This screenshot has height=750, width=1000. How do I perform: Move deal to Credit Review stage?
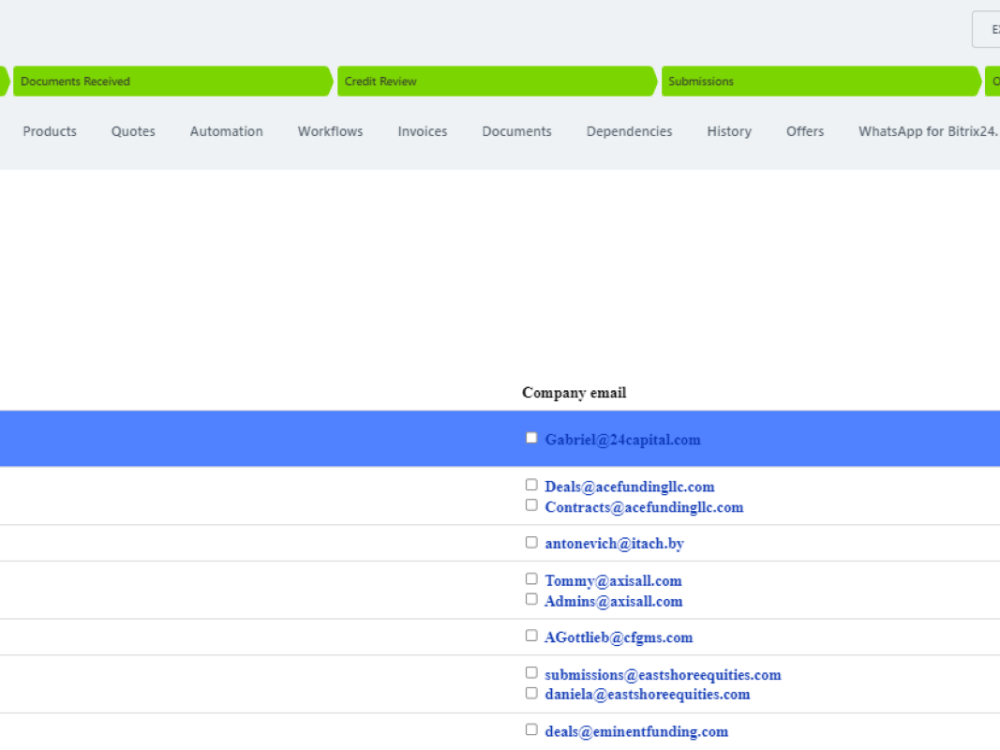(495, 81)
